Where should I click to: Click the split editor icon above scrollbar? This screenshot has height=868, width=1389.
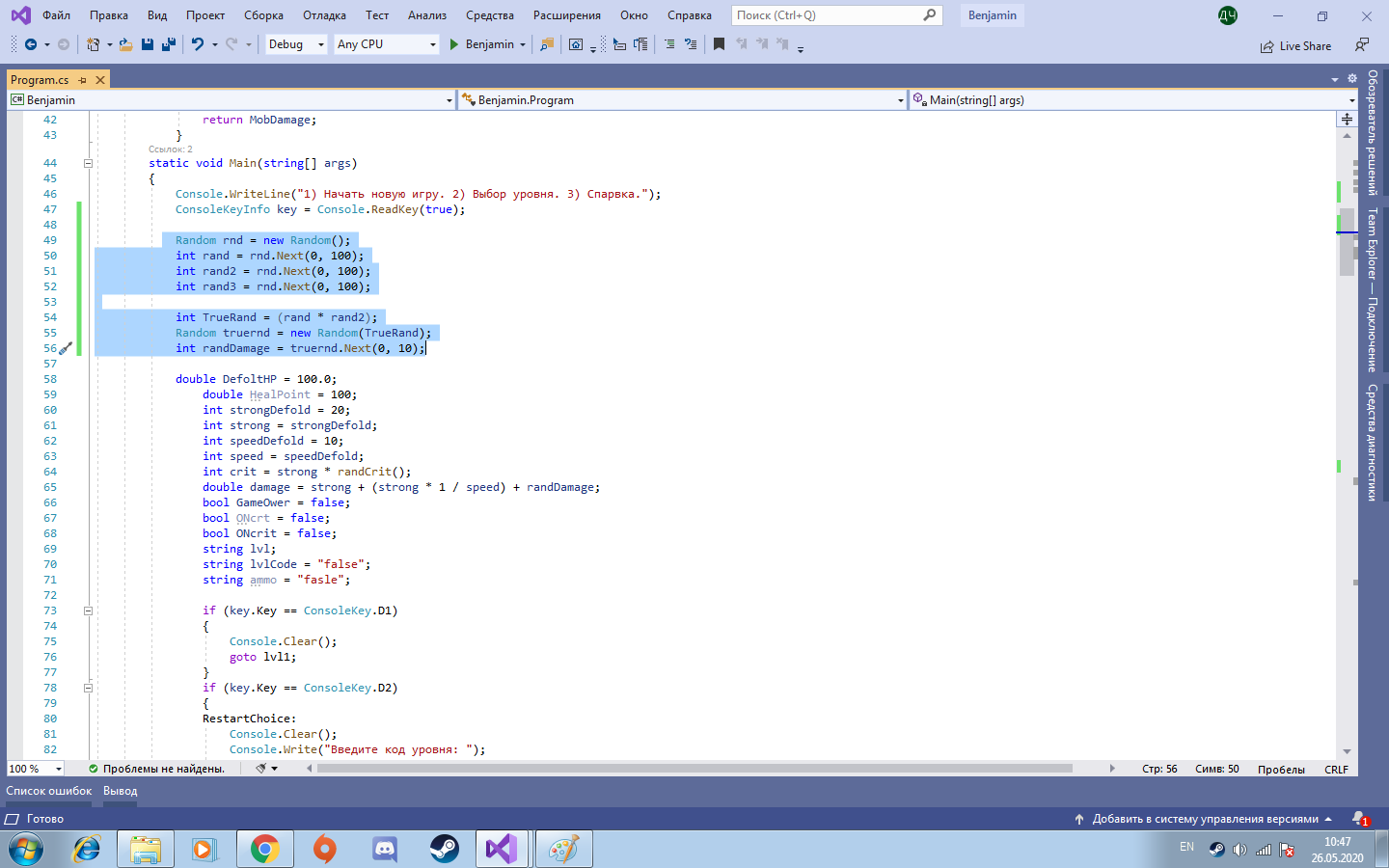tap(1347, 120)
